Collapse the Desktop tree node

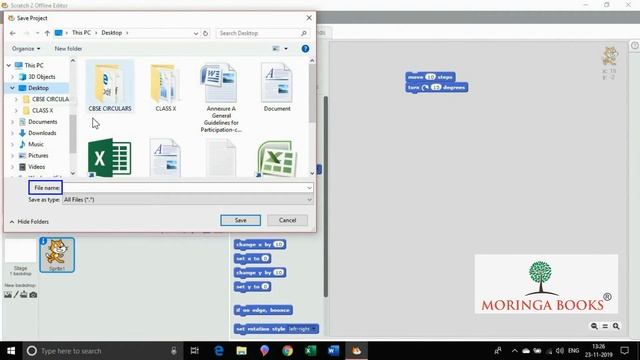(12, 88)
